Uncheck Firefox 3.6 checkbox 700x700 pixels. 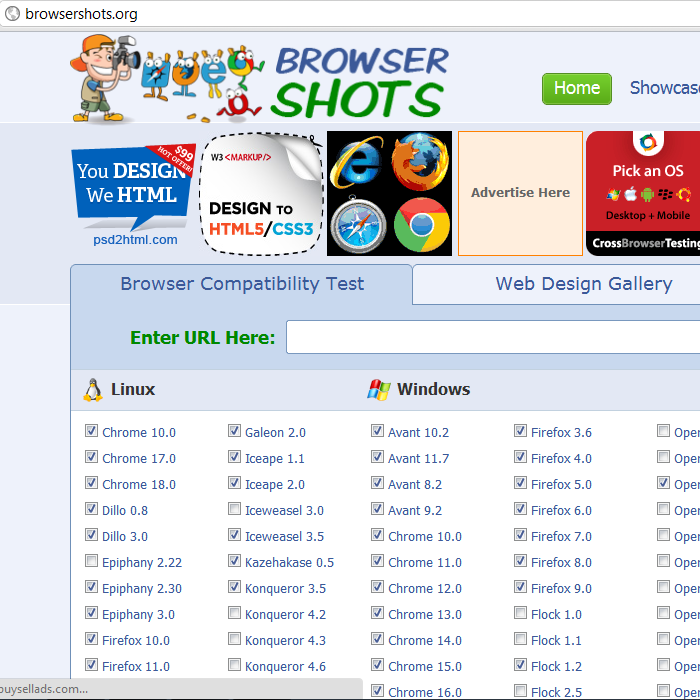520,431
